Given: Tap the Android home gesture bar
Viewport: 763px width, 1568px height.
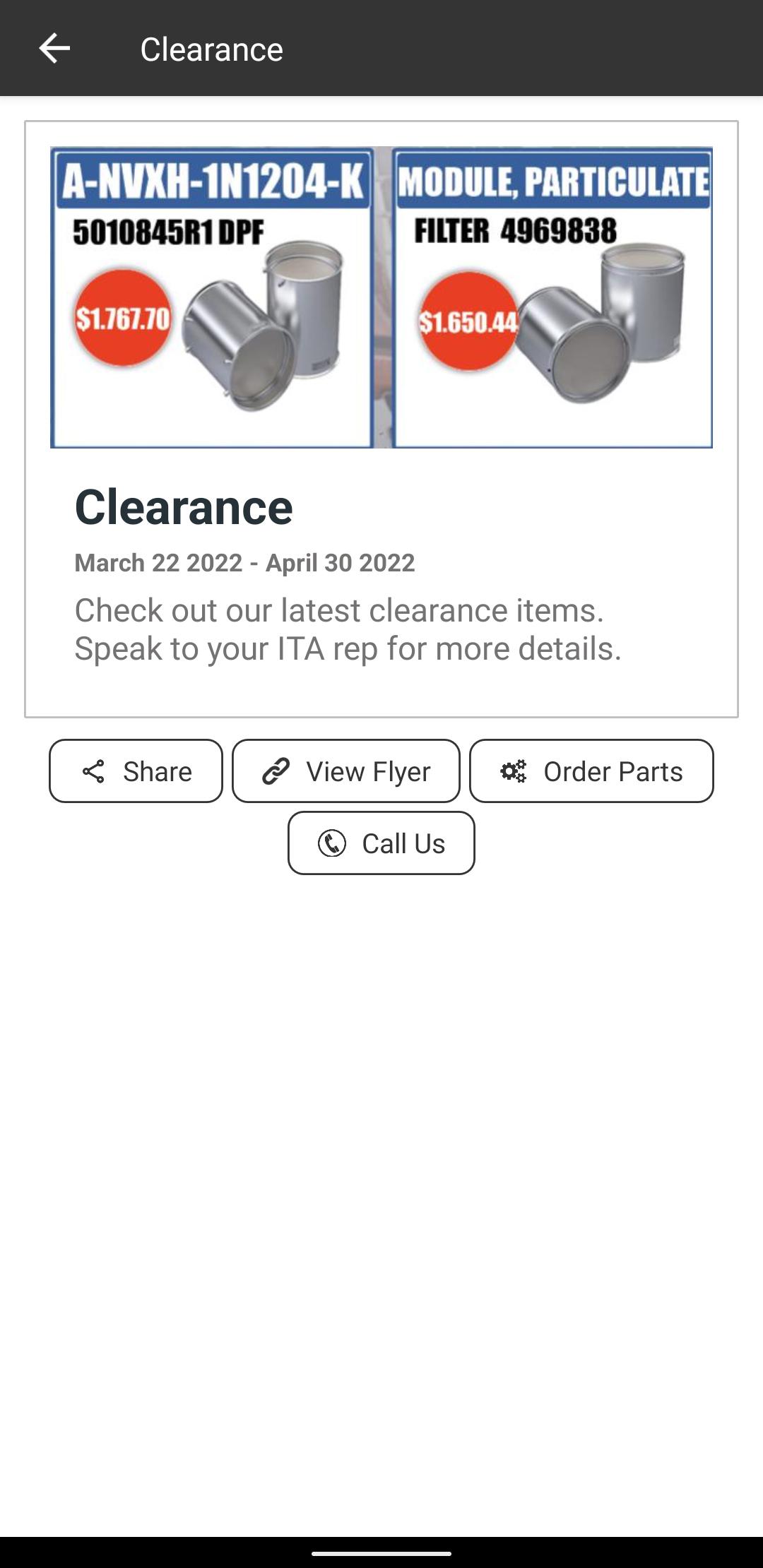Looking at the screenshot, I should point(381,1553).
